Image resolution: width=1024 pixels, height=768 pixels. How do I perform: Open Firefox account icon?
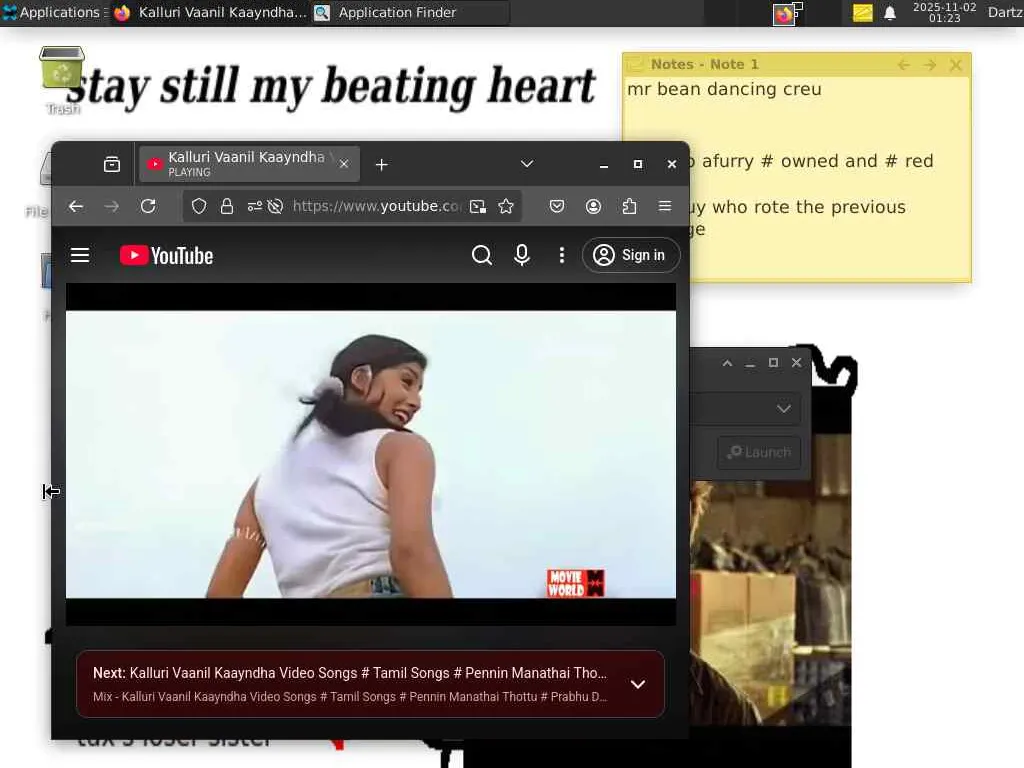tap(593, 206)
